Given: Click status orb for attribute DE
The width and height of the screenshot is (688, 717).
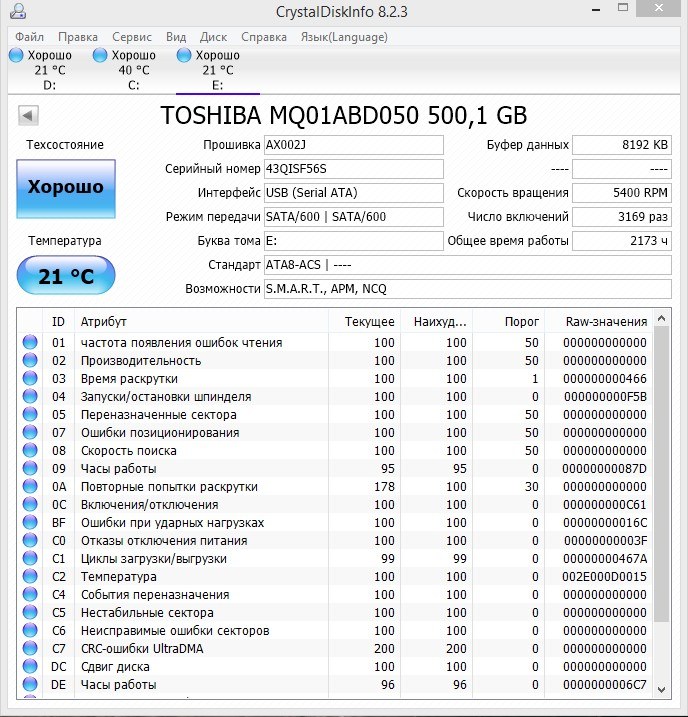Looking at the screenshot, I should click(x=30, y=684).
